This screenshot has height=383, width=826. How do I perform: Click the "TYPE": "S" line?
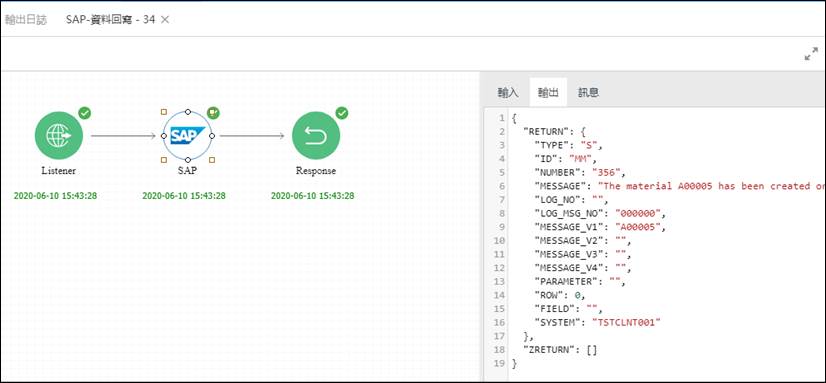(568, 145)
